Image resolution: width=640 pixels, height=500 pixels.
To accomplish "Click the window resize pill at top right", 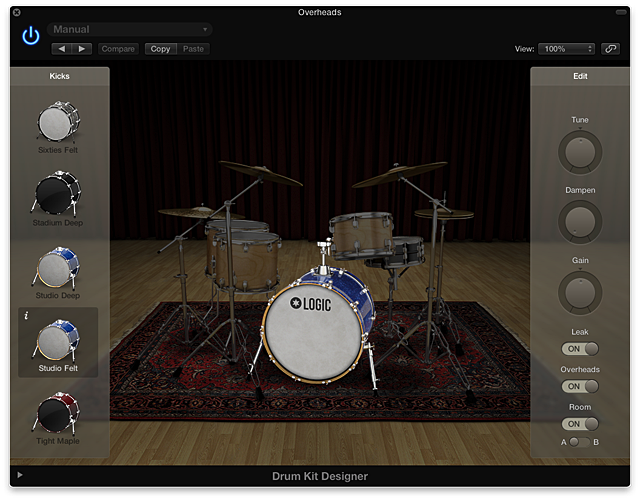I will (621, 12).
